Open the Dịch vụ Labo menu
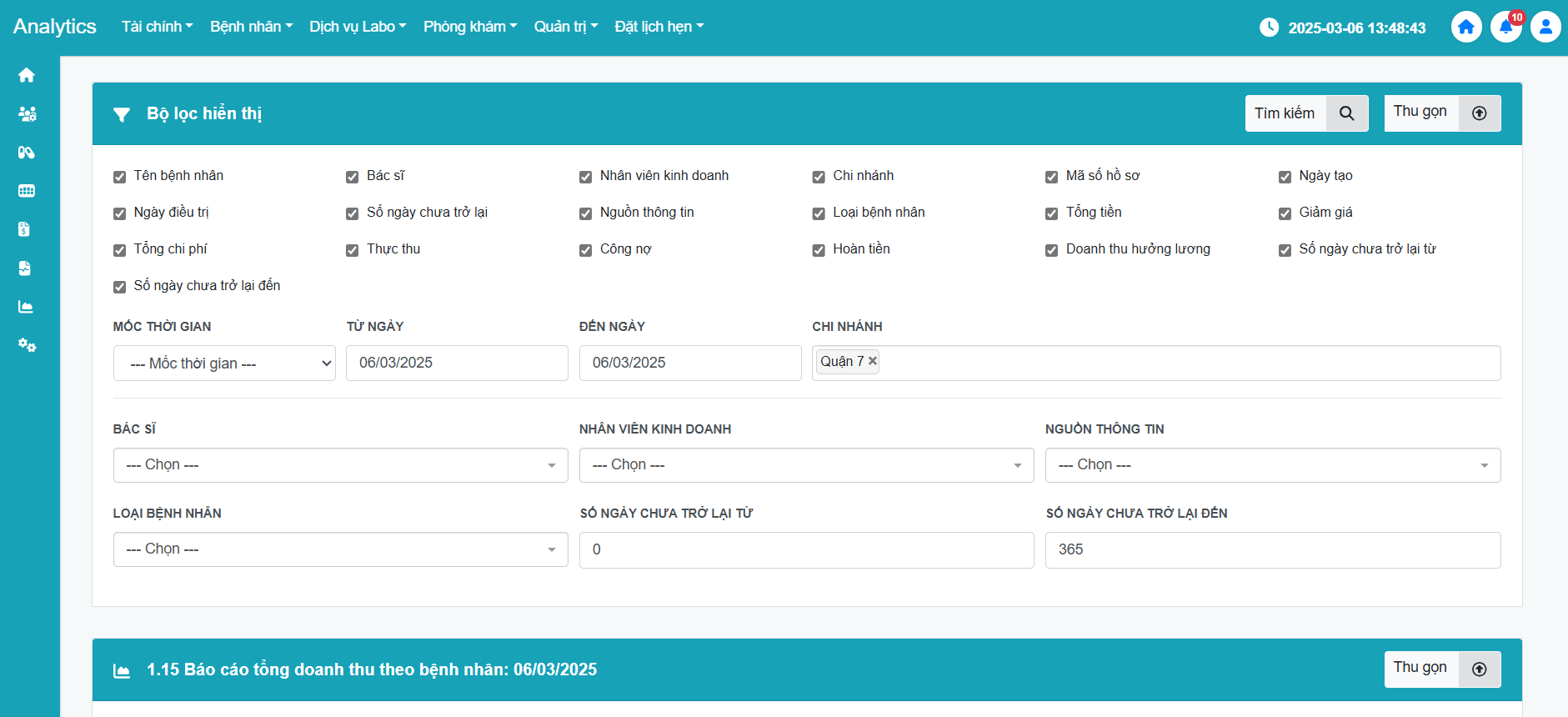Image resolution: width=1568 pixels, height=717 pixels. pos(358,27)
